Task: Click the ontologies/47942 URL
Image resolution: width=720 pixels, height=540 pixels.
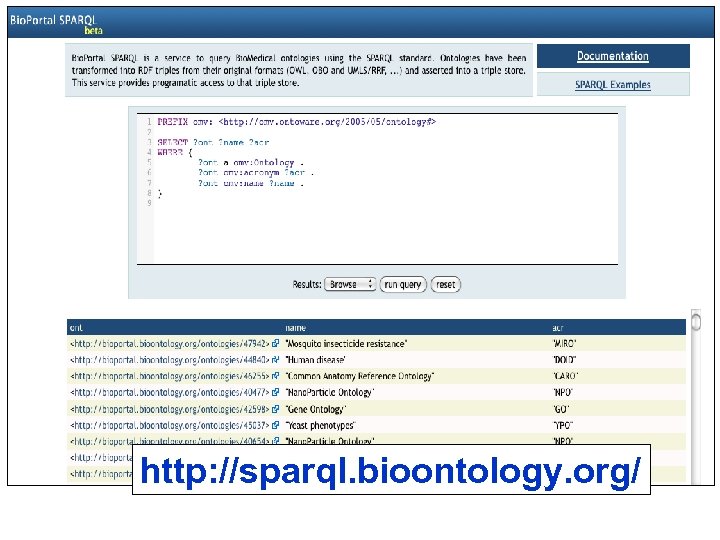Action: click(169, 343)
